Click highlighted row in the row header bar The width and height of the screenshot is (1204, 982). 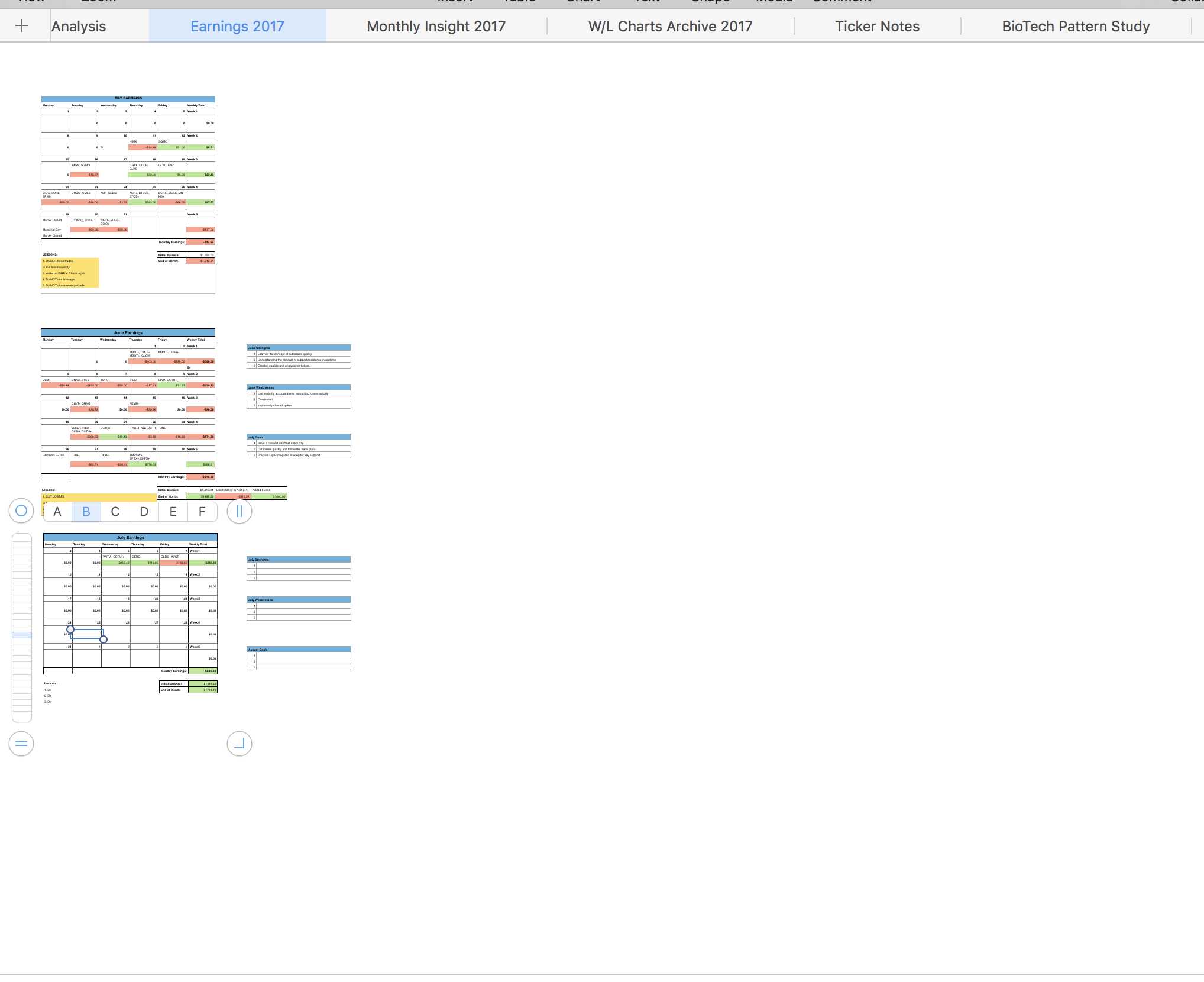[22, 635]
